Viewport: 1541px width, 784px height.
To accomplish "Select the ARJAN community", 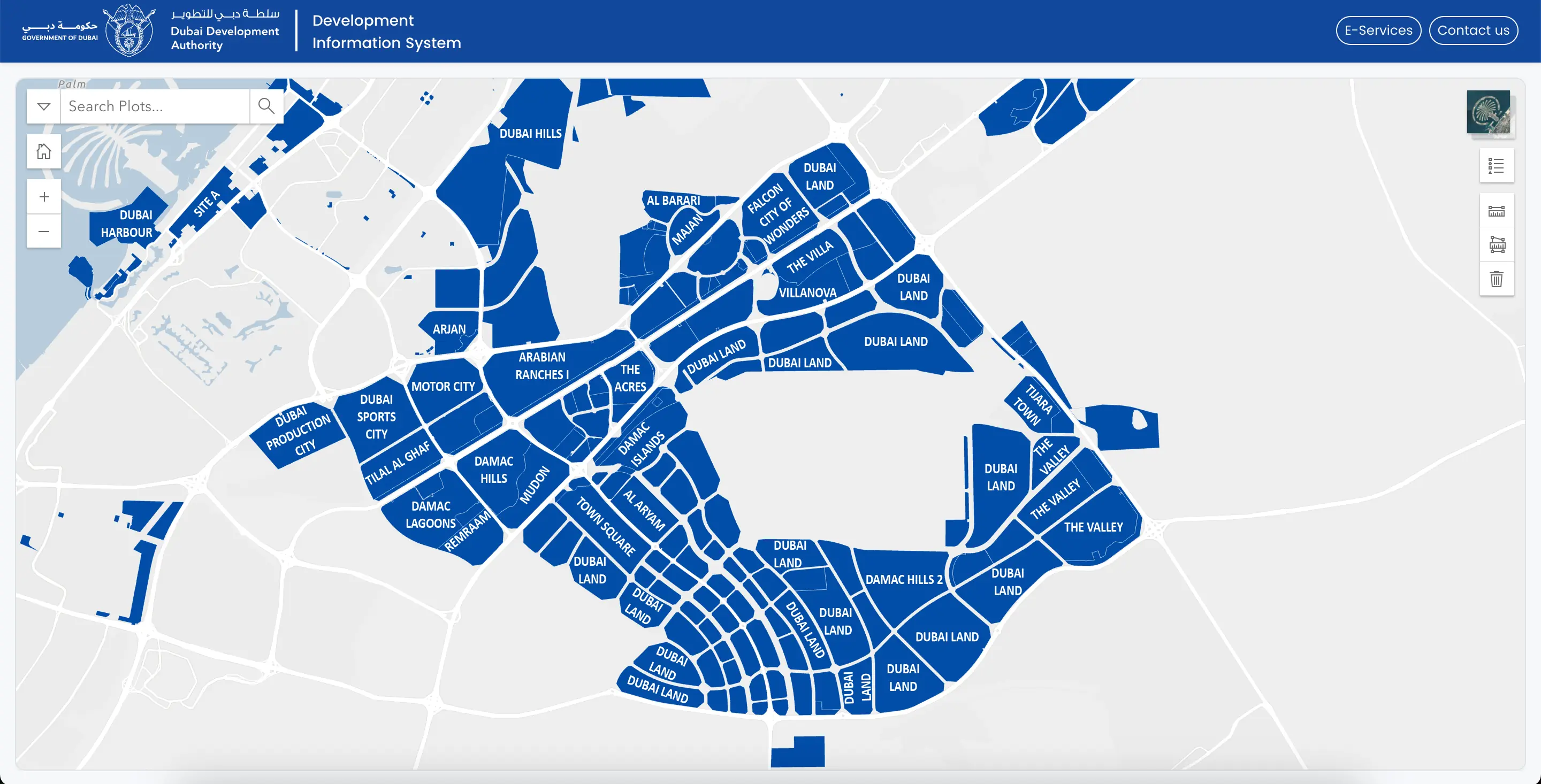I will [449, 329].
